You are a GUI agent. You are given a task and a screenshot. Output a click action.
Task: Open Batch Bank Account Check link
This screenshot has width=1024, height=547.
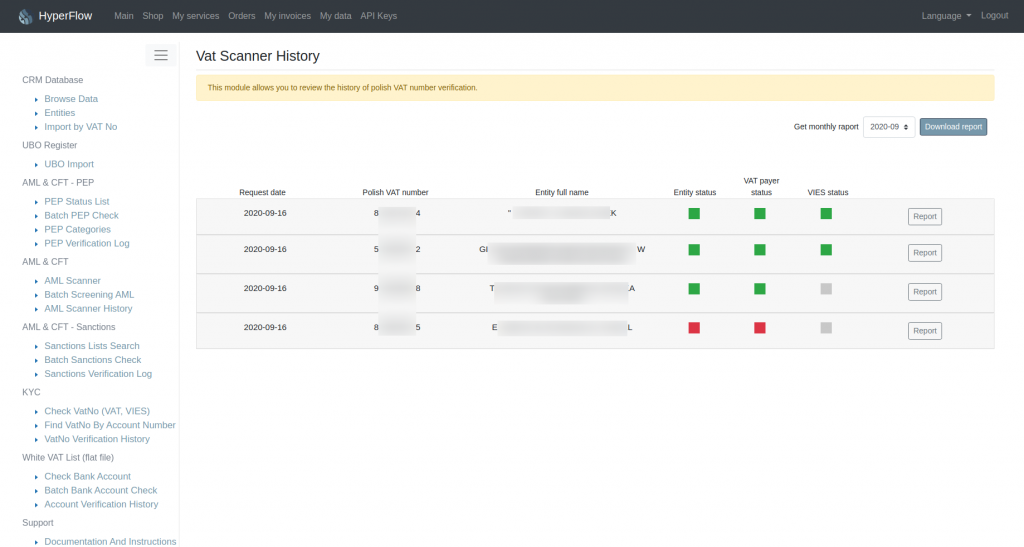(x=101, y=490)
